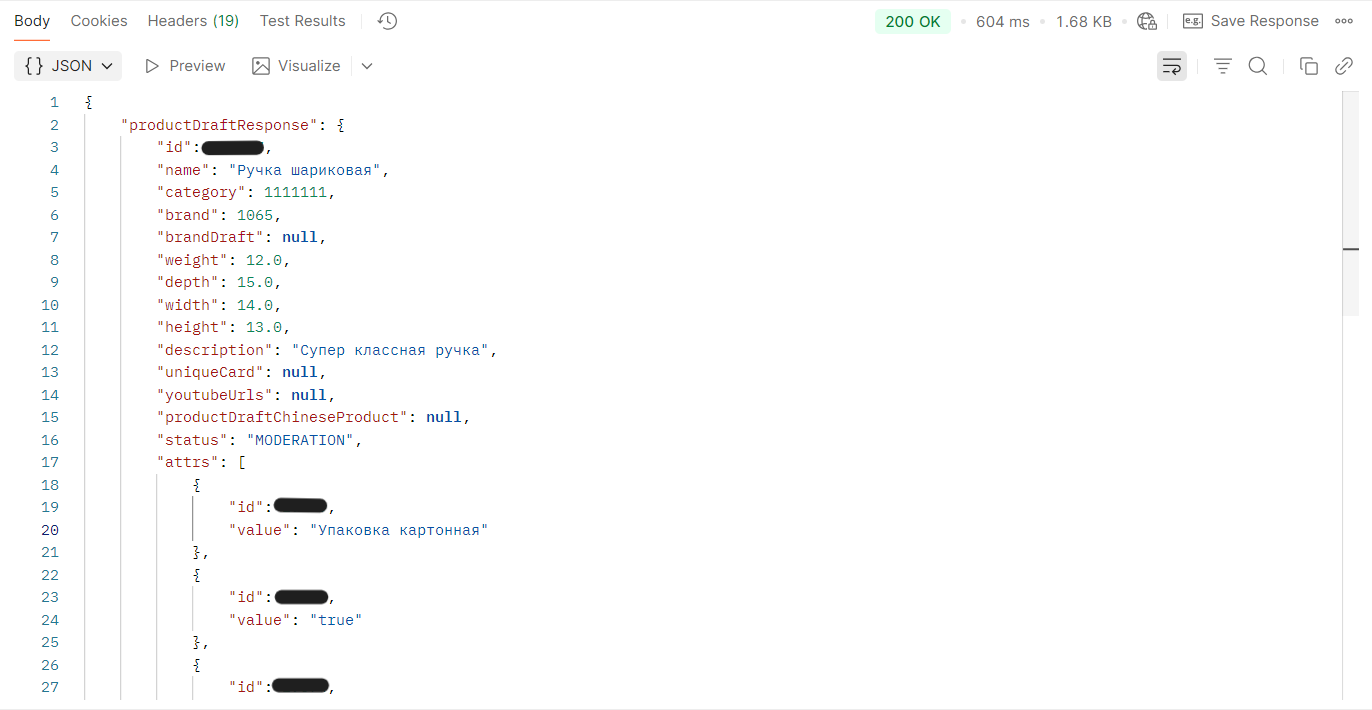Click the network globe information icon
Image resolution: width=1372 pixels, height=710 pixels.
click(1147, 21)
